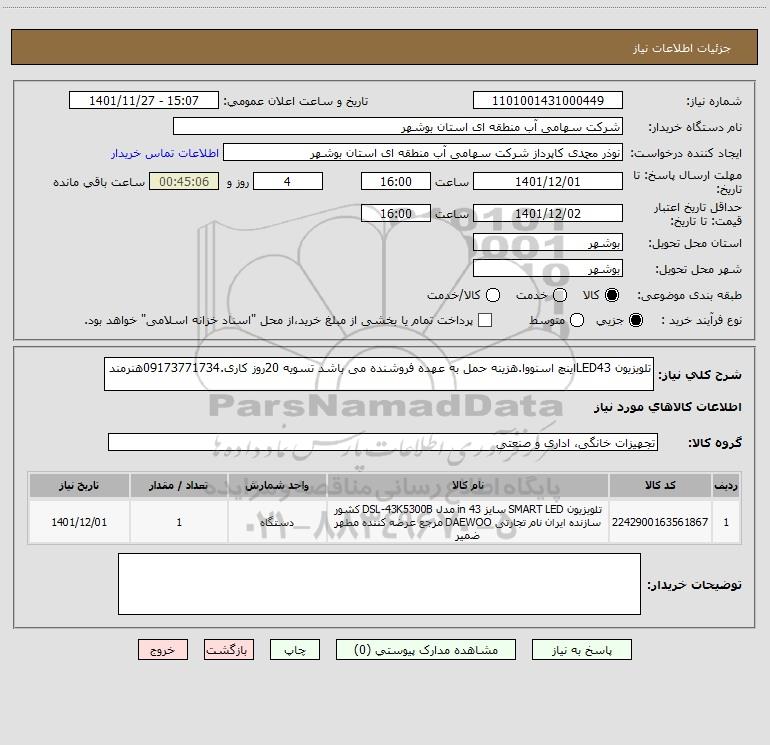Click the توضیحات خریدار text area

pyautogui.click(x=379, y=584)
